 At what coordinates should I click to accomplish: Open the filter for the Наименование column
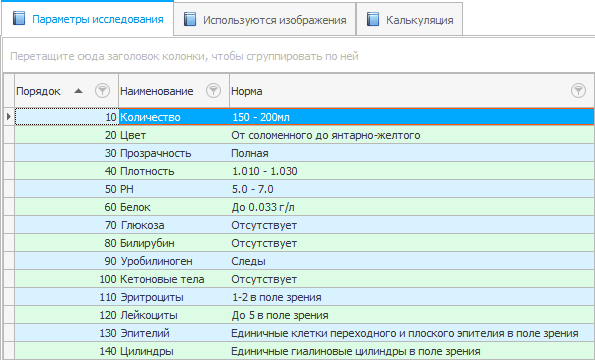click(213, 91)
